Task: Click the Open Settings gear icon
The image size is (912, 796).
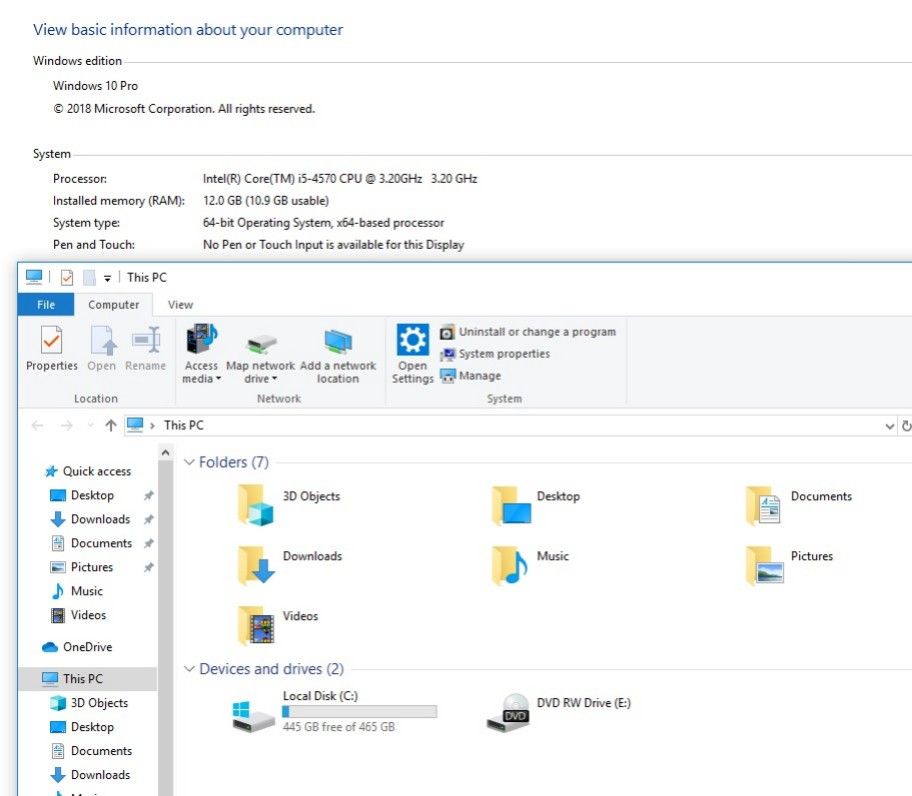Action: coord(412,341)
